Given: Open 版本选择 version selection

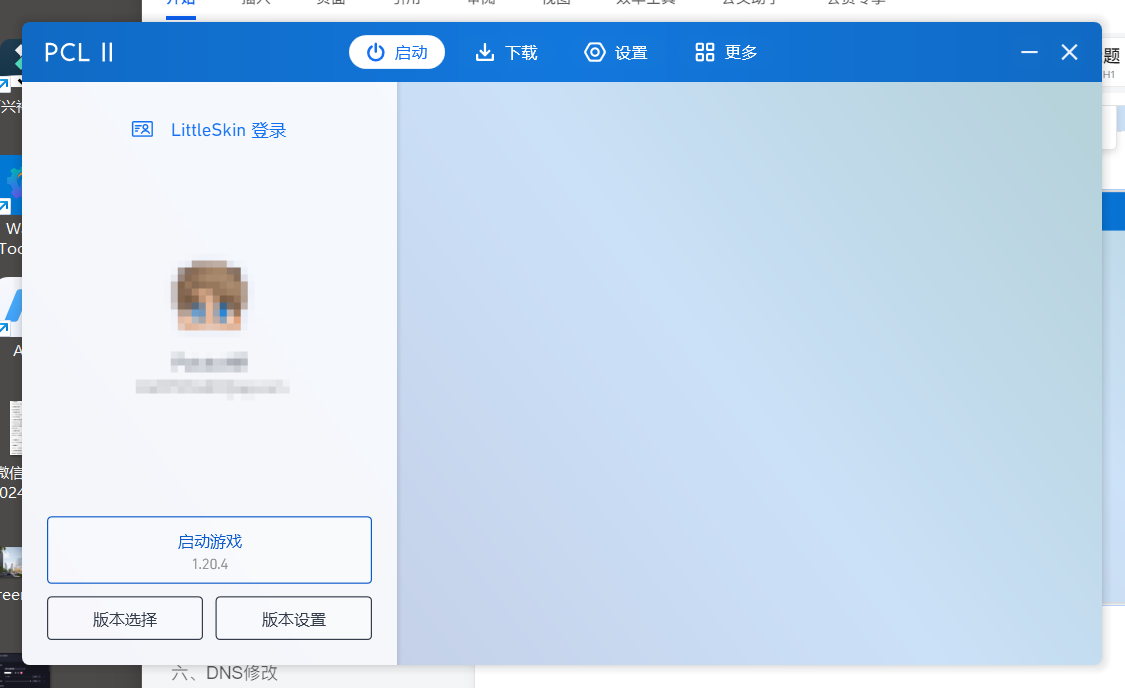Looking at the screenshot, I should (x=124, y=617).
